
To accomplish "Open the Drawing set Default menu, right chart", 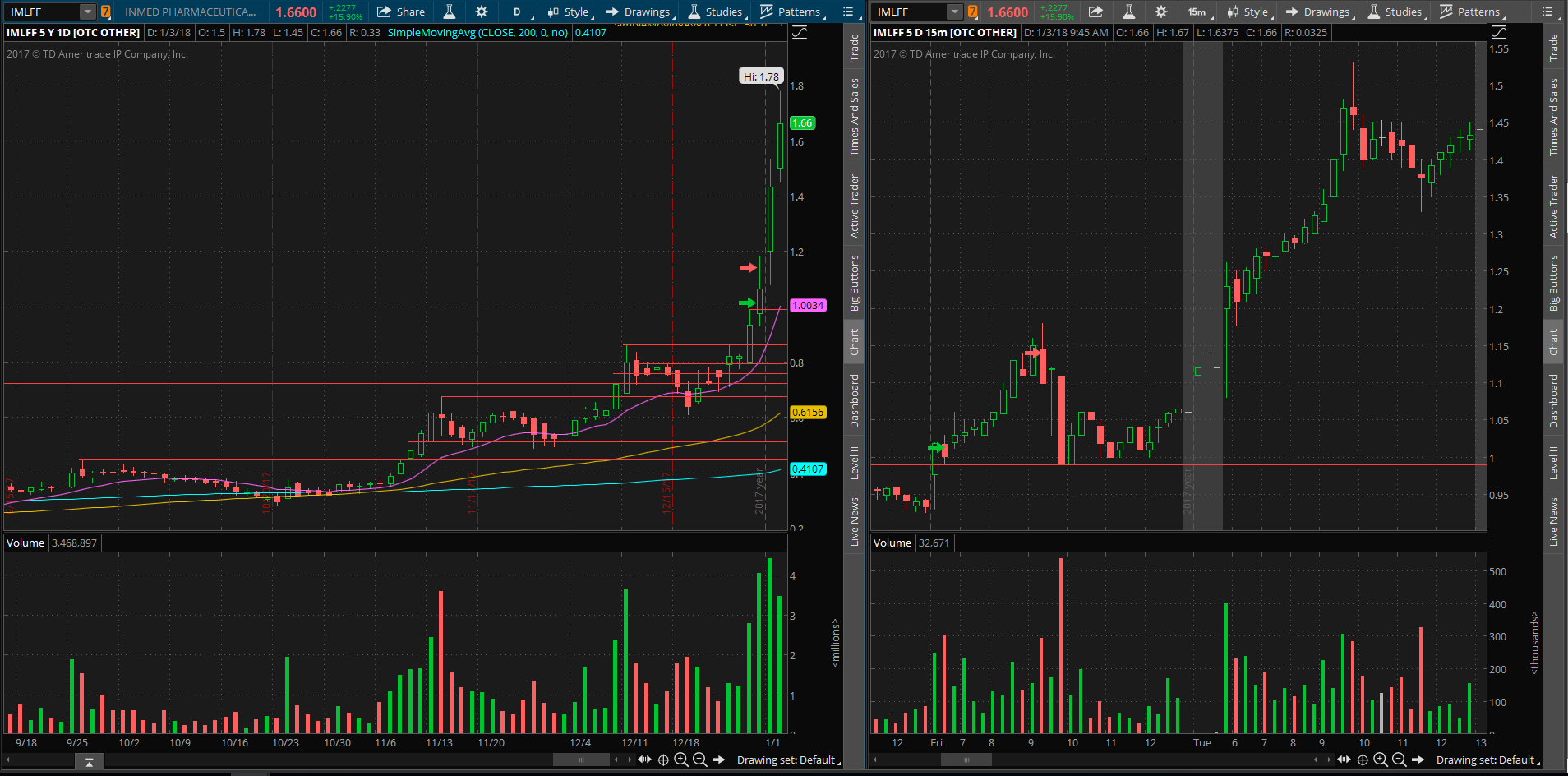I will click(1487, 760).
